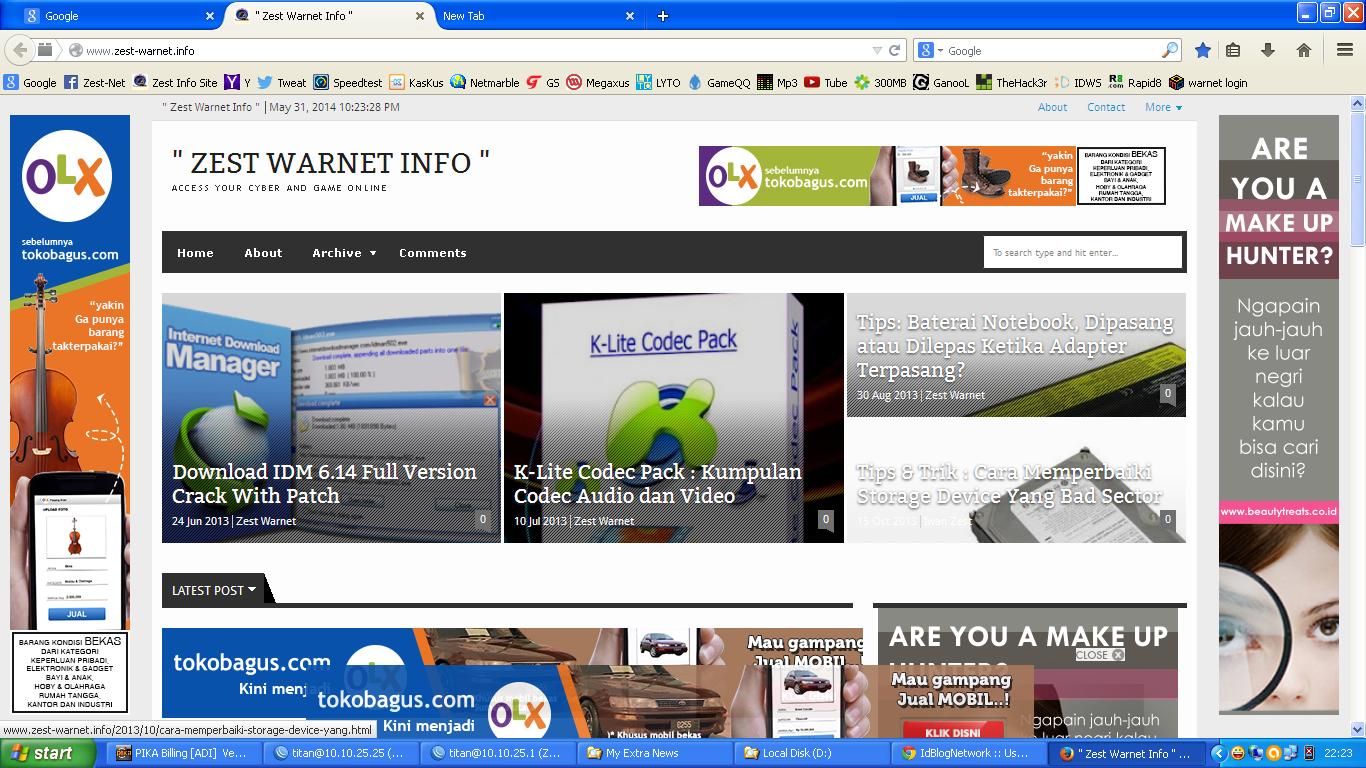The image size is (1366, 768).
Task: Open the make up hunter side banner
Action: pyautogui.click(x=1279, y=415)
